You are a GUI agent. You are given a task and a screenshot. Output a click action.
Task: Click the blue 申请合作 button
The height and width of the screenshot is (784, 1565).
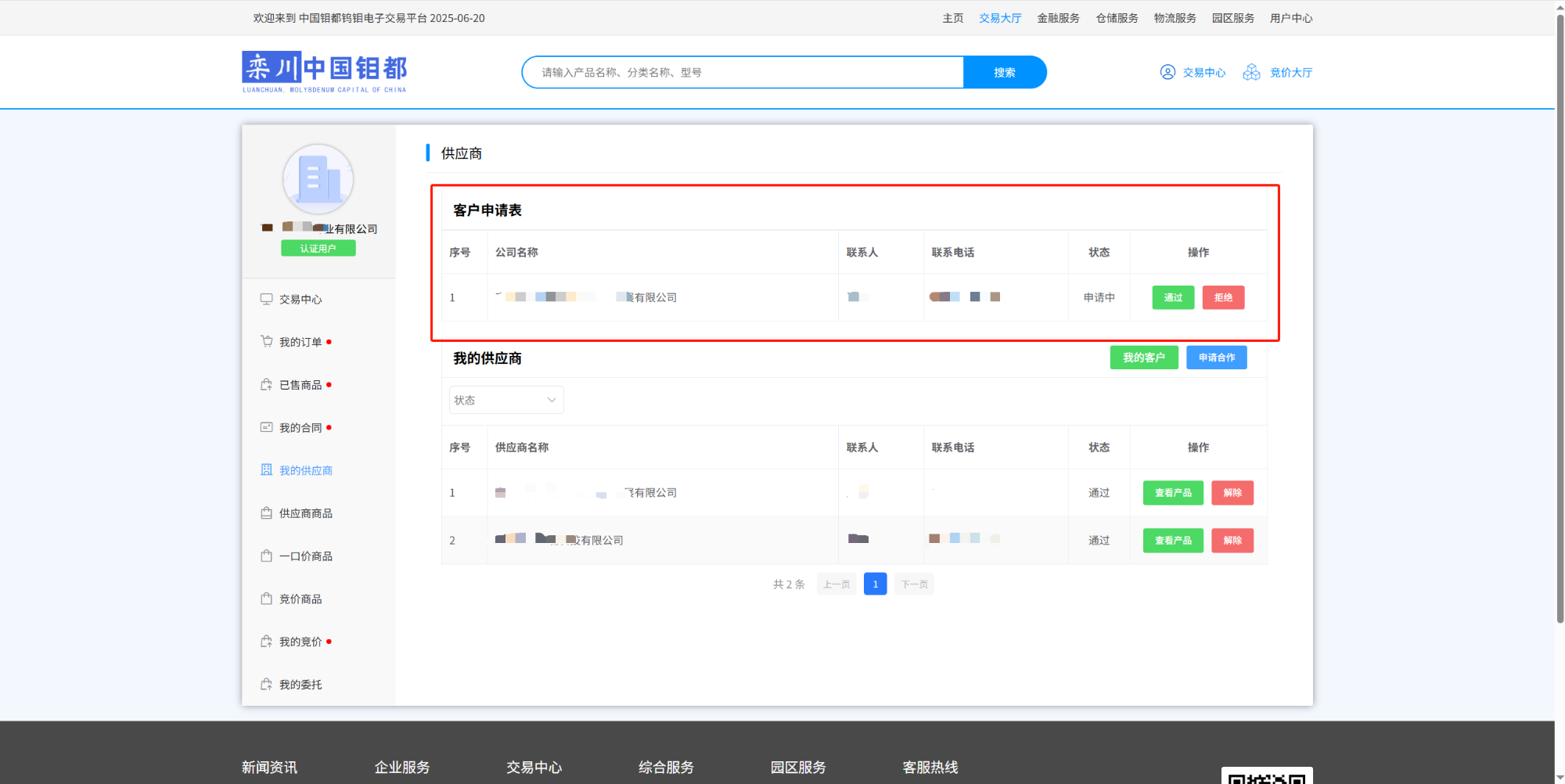point(1216,358)
